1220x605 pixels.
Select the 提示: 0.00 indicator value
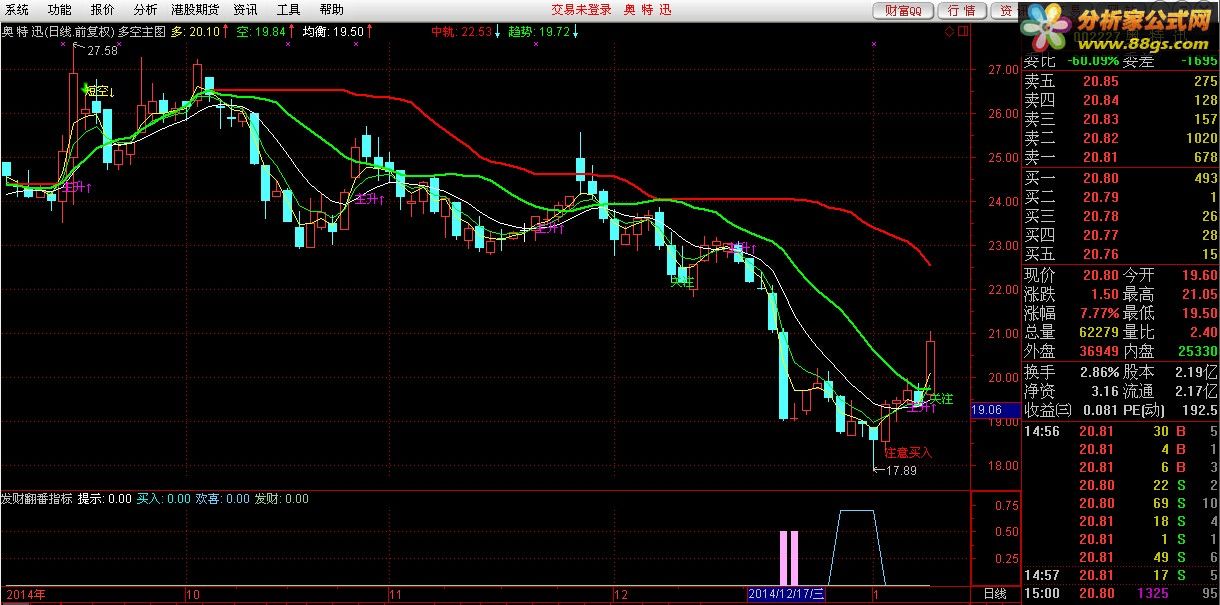[x=105, y=497]
